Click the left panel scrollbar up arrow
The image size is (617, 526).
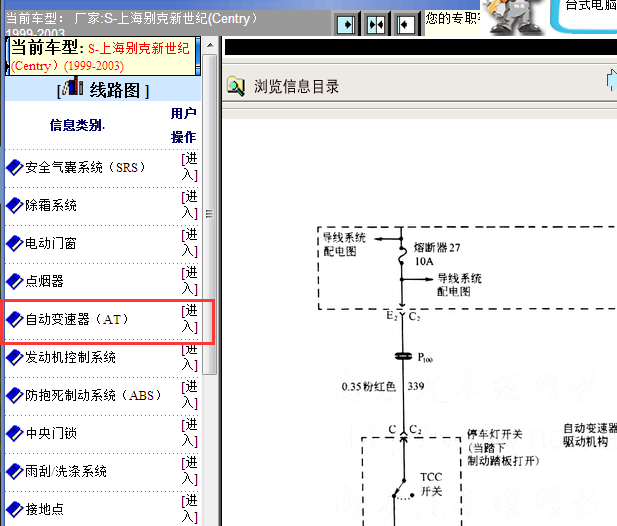pyautogui.click(x=211, y=45)
